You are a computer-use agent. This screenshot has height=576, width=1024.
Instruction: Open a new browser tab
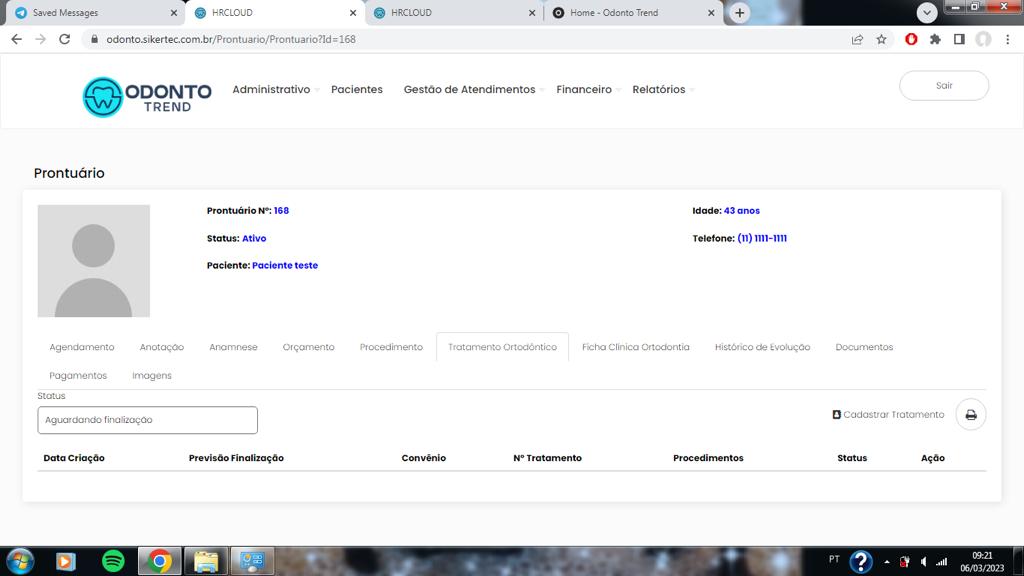point(739,13)
